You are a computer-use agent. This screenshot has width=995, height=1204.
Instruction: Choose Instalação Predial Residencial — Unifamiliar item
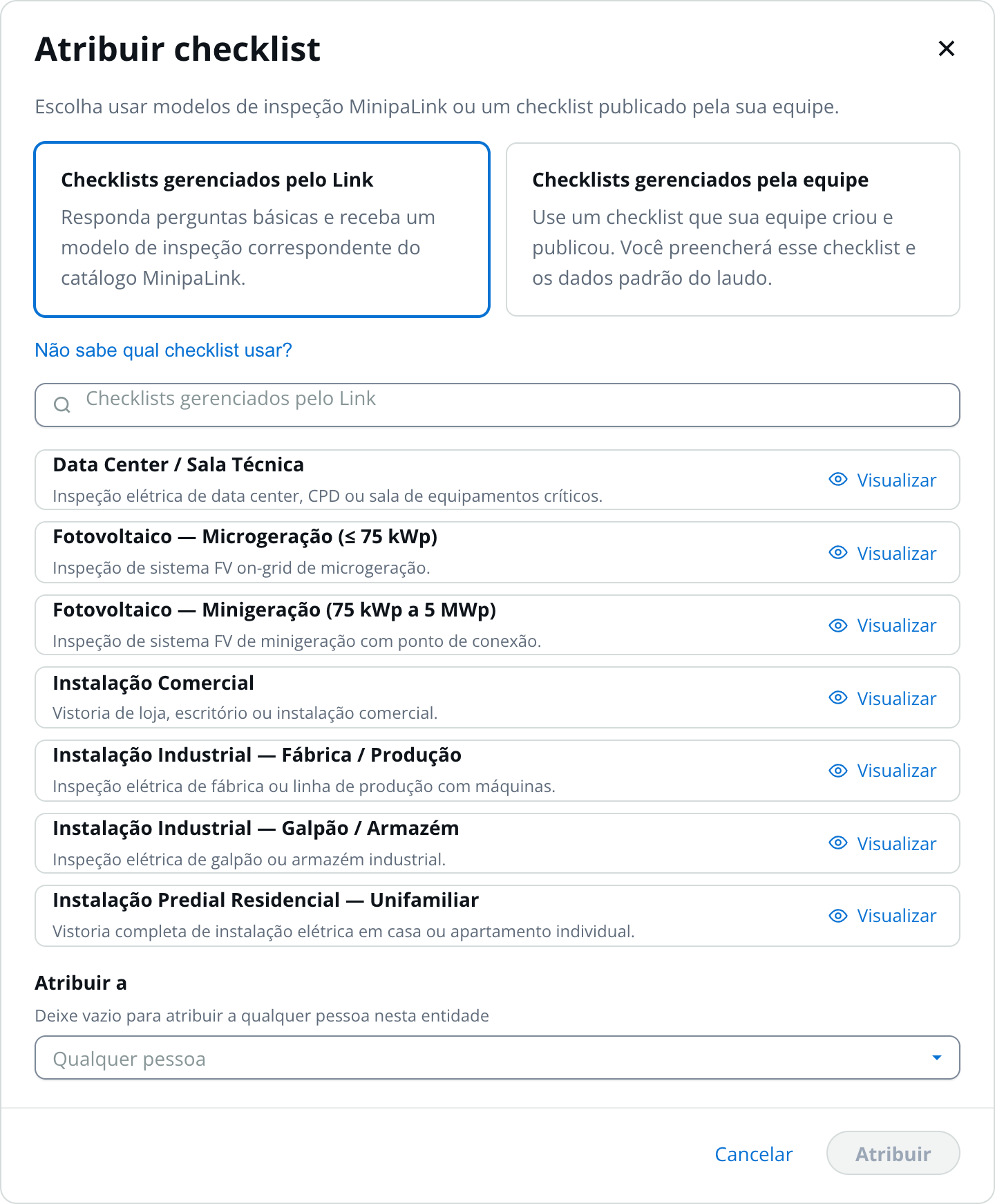497,916
